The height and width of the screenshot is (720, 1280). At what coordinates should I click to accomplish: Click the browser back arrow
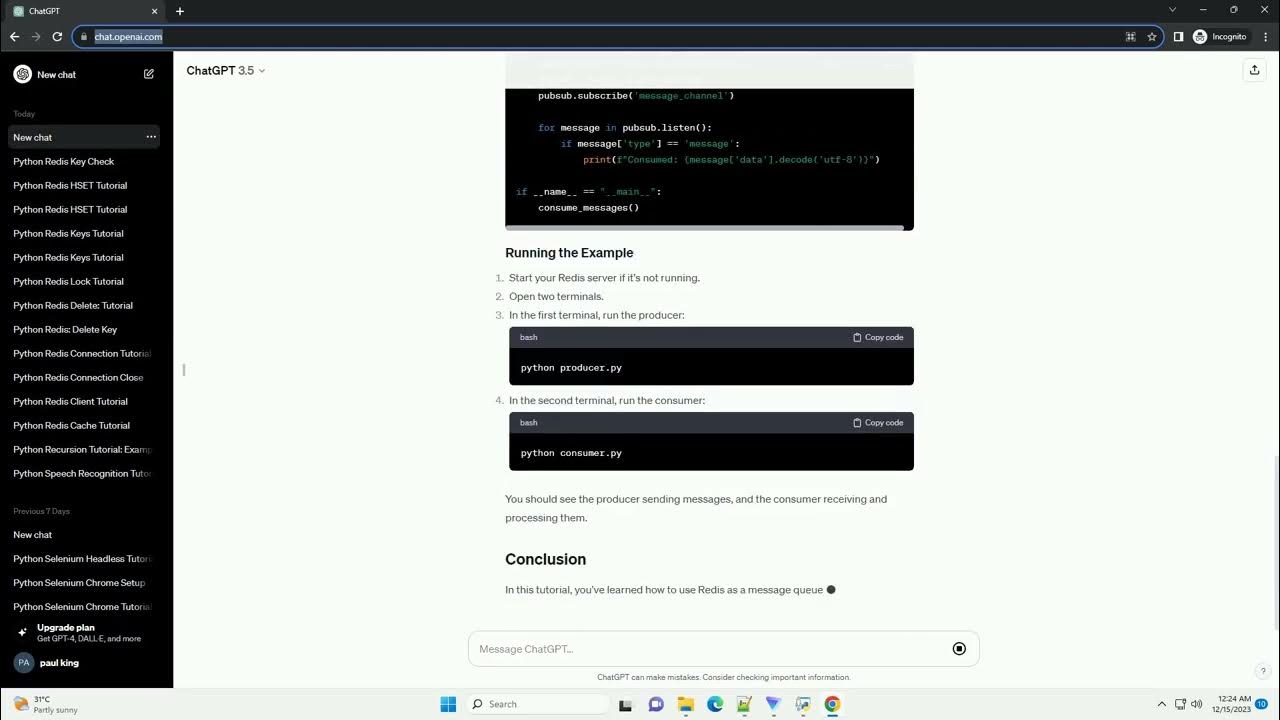pyautogui.click(x=14, y=37)
